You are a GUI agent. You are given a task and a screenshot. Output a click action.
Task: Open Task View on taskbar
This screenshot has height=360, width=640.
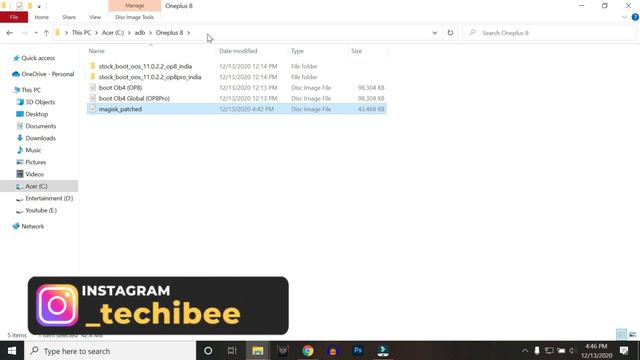tap(232, 351)
